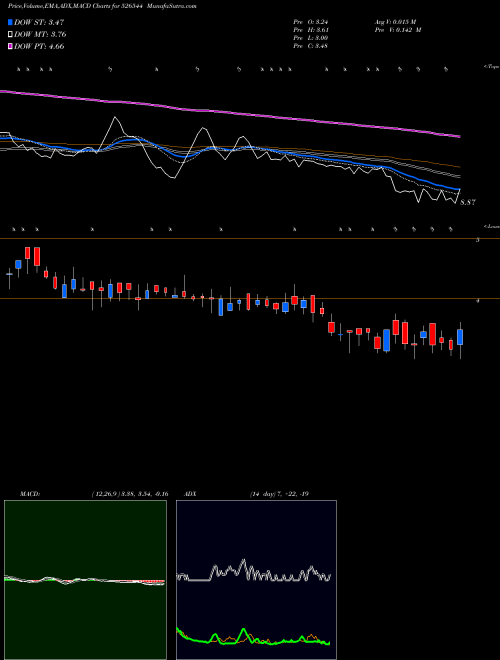Click the peak of the white price line
This screenshot has height=660, width=500.
point(115,117)
